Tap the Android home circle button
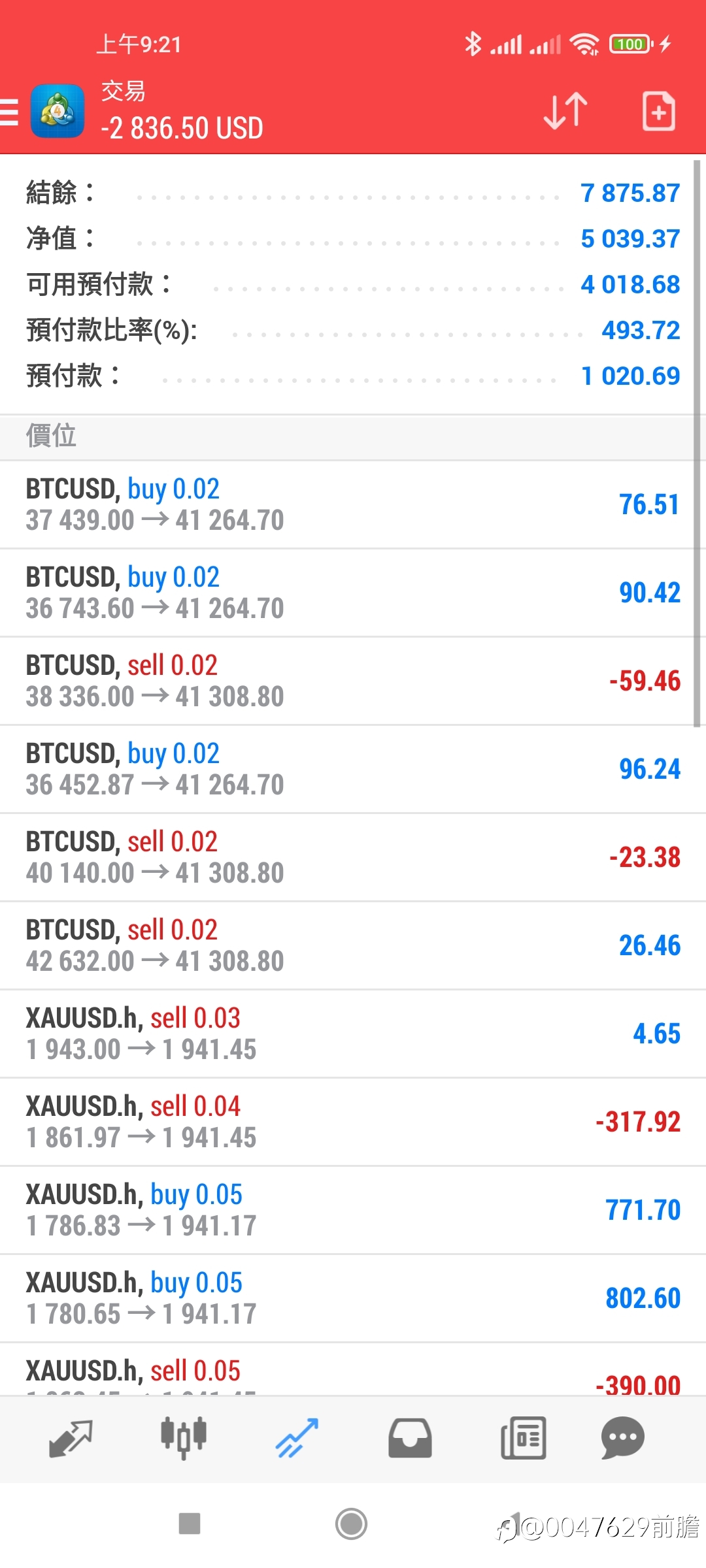Screen dimensions: 706x1568 [352, 1524]
